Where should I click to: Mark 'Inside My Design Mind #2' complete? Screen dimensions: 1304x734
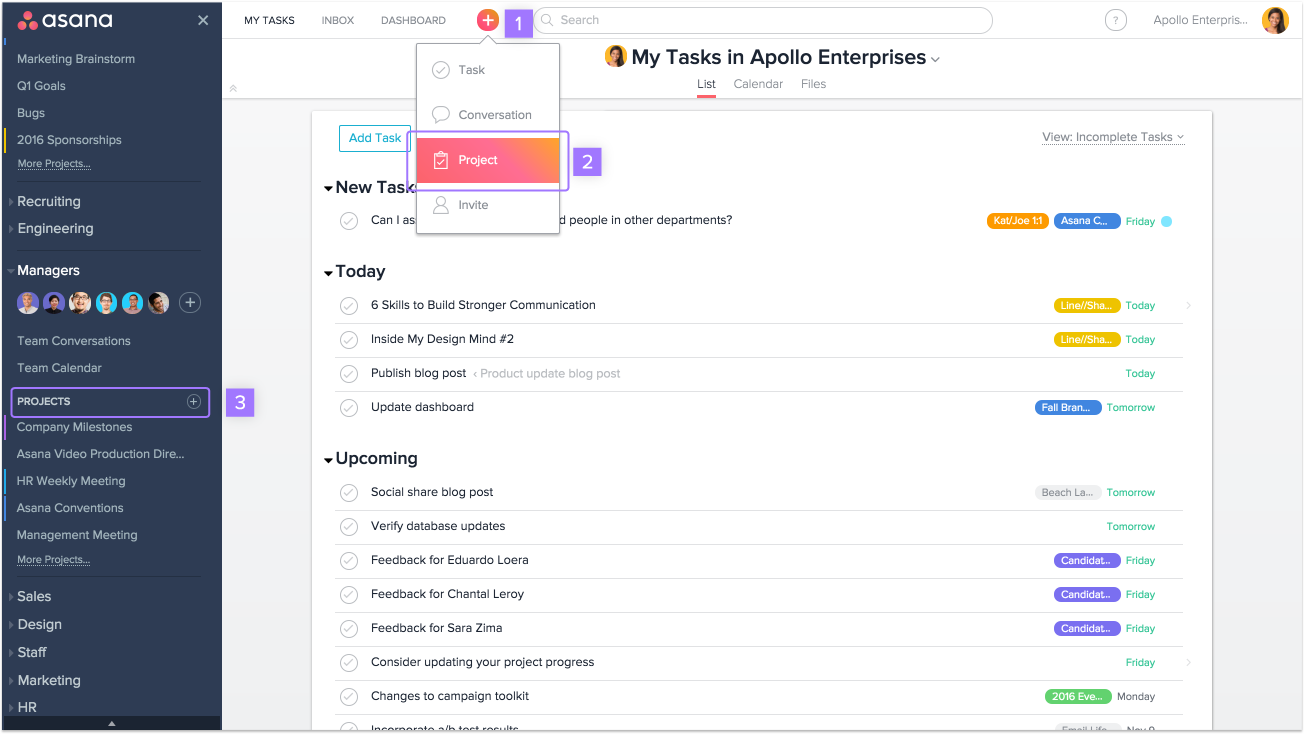coord(349,340)
